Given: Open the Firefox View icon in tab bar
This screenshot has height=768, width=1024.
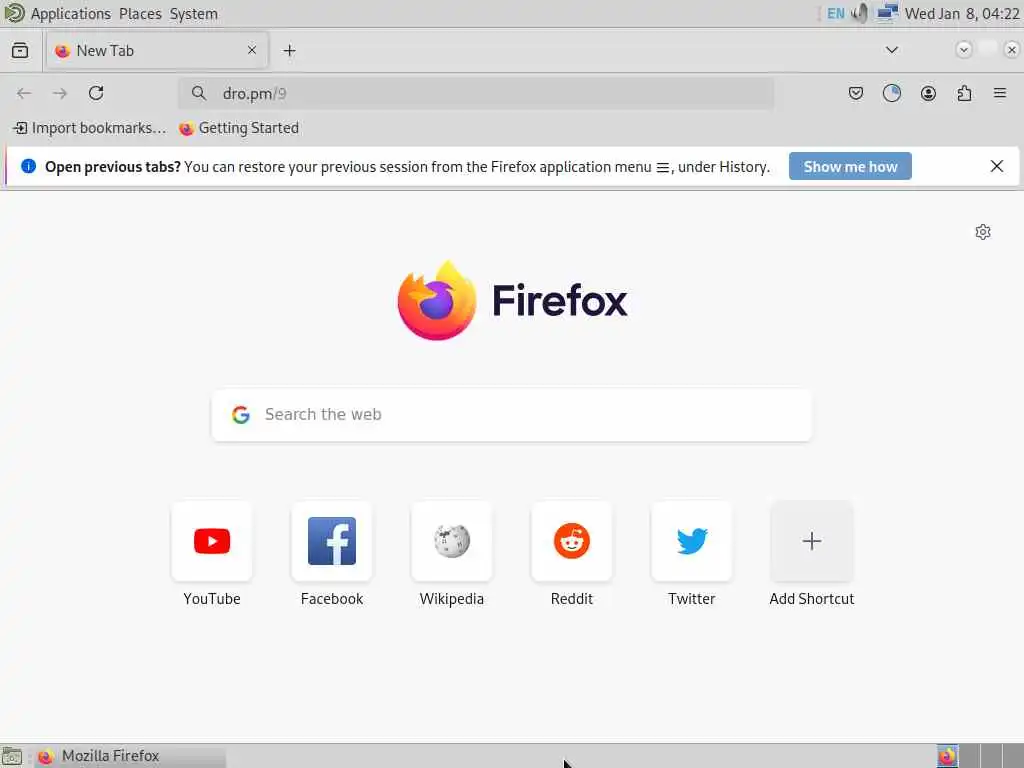Looking at the screenshot, I should (x=20, y=50).
